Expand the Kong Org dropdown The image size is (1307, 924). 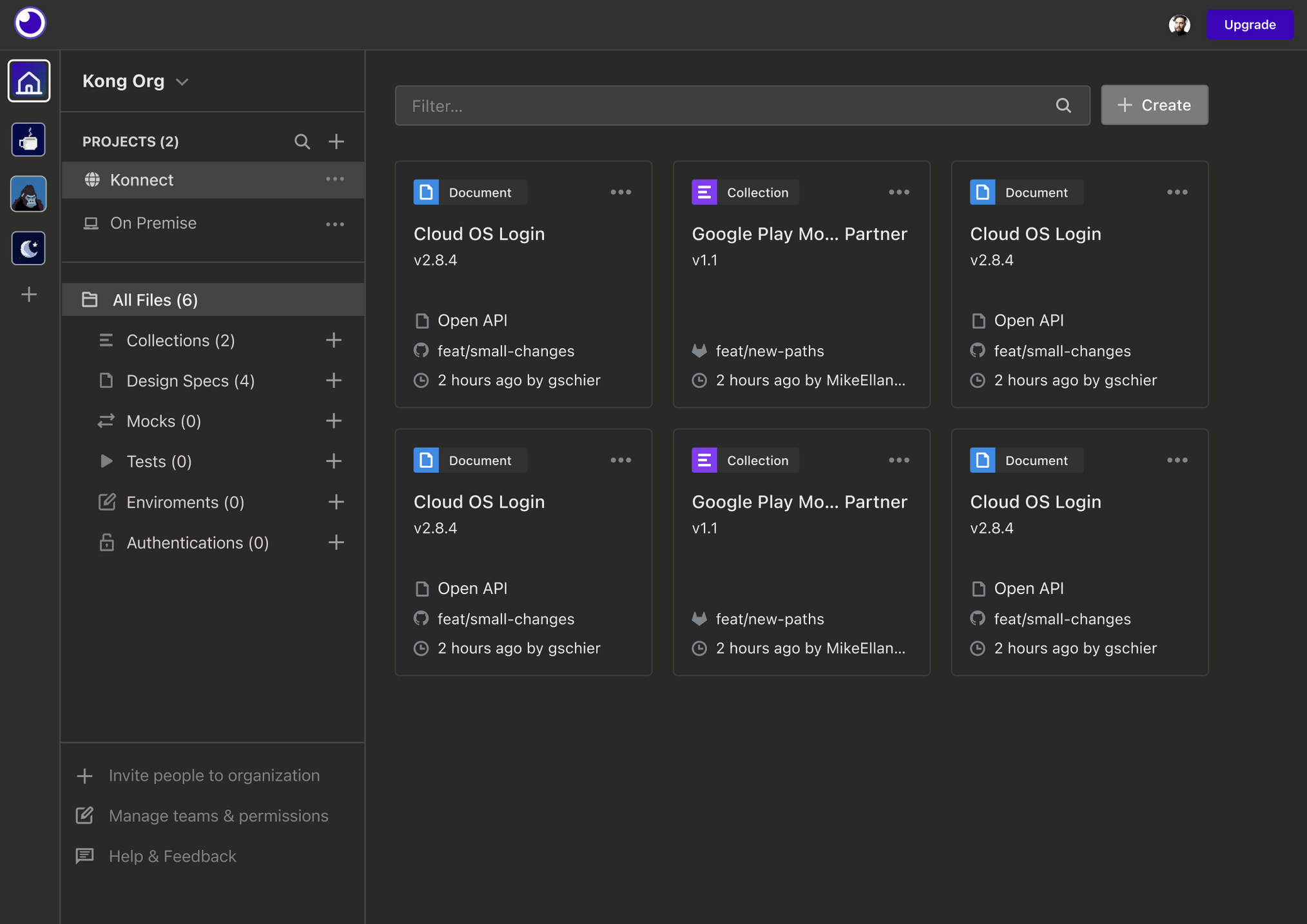(182, 82)
